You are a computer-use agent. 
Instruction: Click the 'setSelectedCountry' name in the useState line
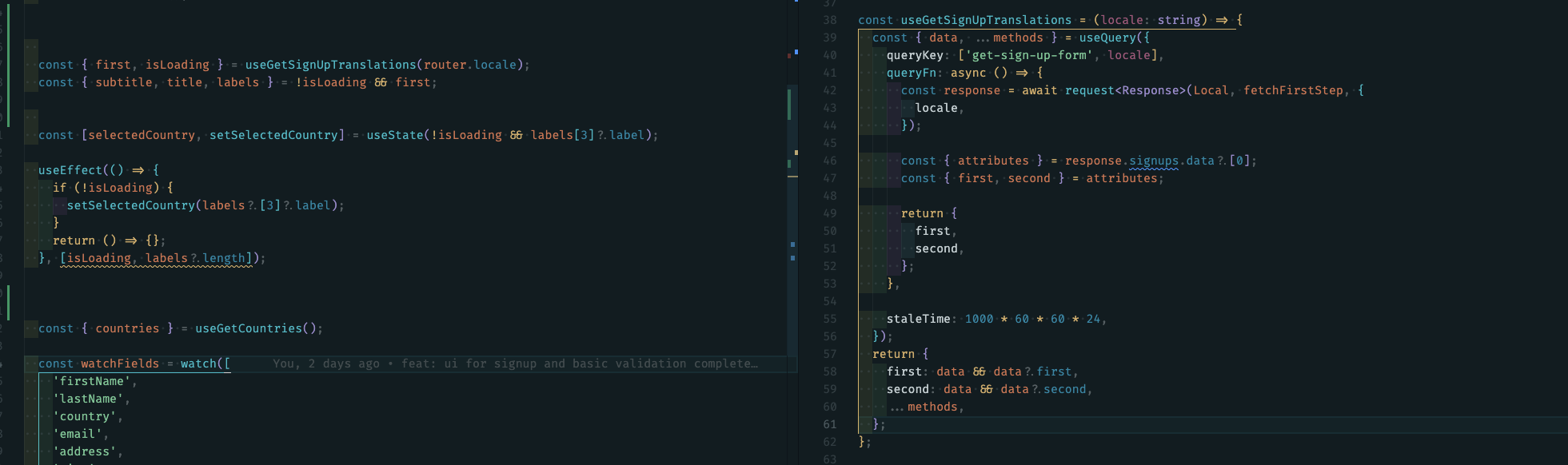tap(273, 135)
